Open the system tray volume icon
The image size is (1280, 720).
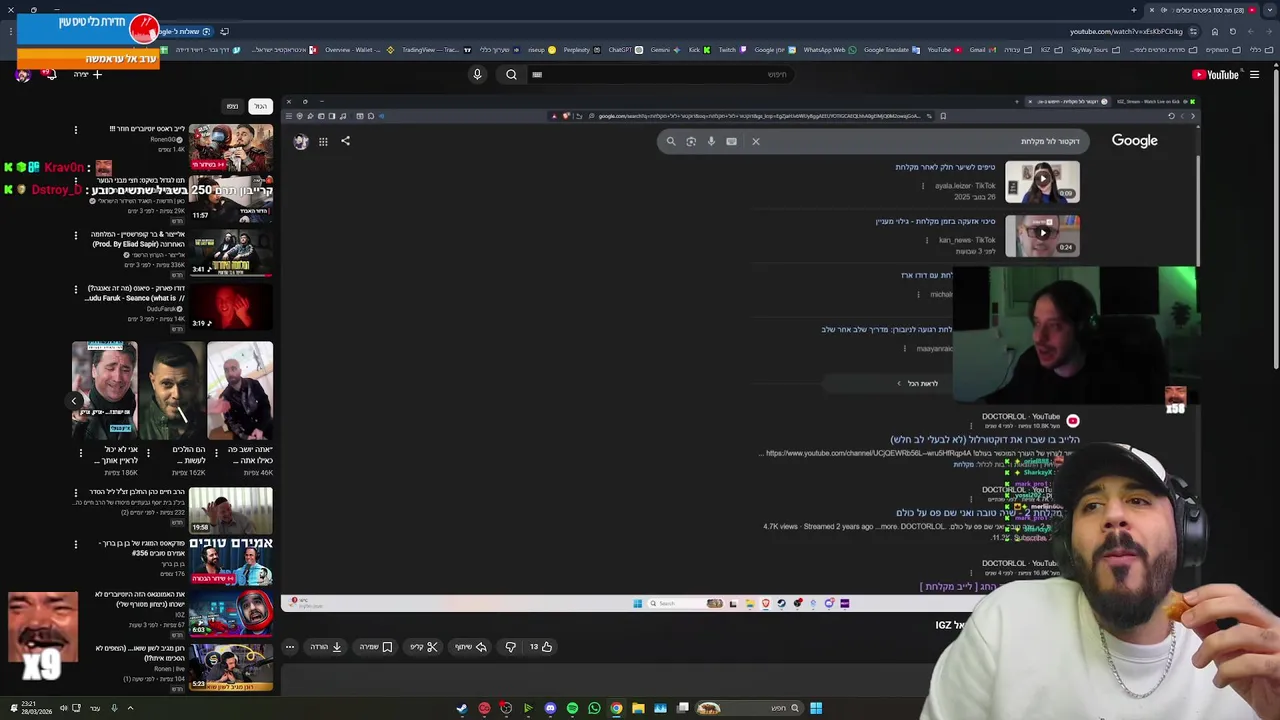(63, 708)
